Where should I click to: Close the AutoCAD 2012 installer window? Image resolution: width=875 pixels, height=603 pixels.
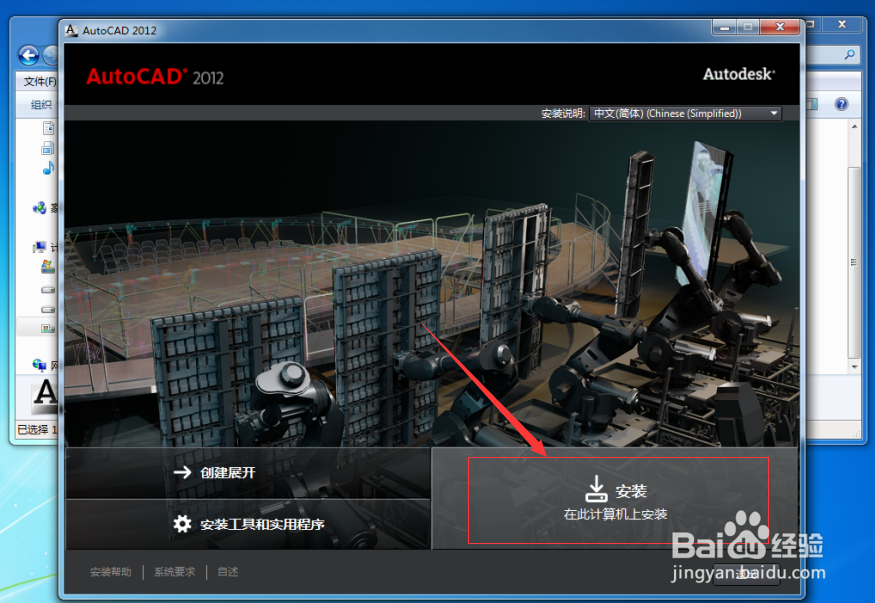780,27
